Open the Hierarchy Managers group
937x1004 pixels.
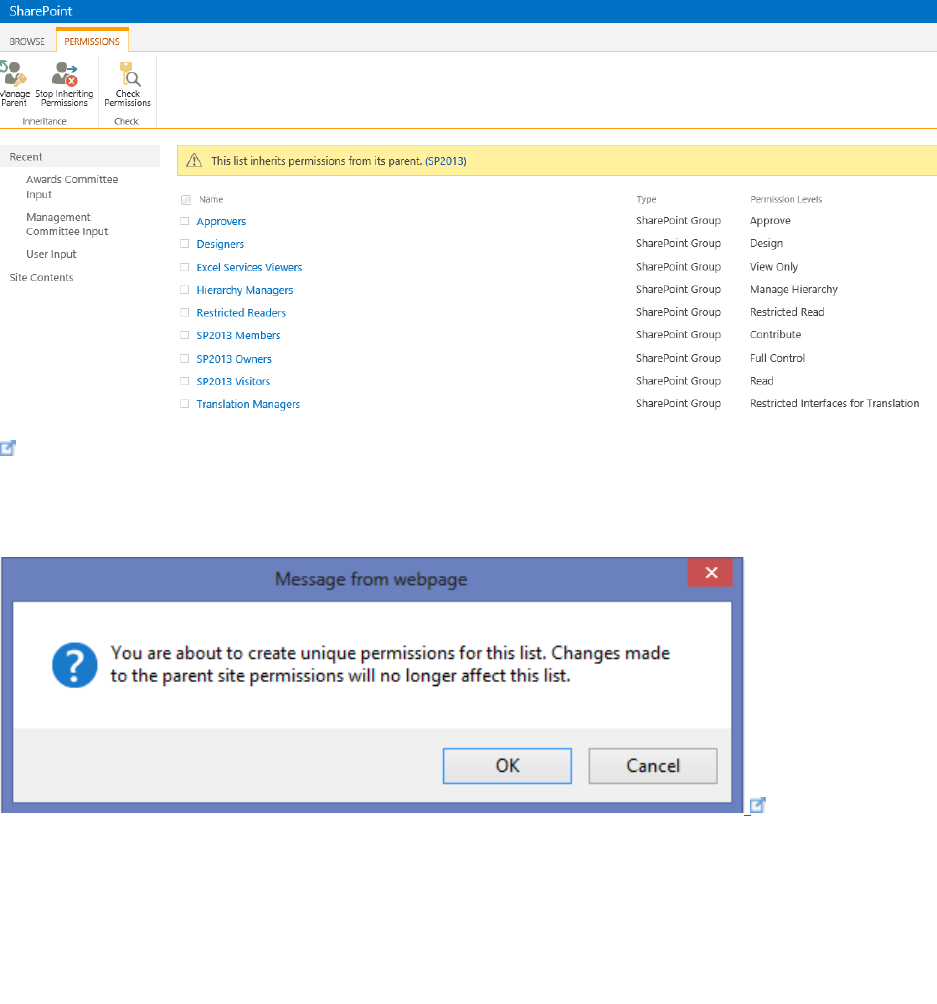click(x=245, y=290)
